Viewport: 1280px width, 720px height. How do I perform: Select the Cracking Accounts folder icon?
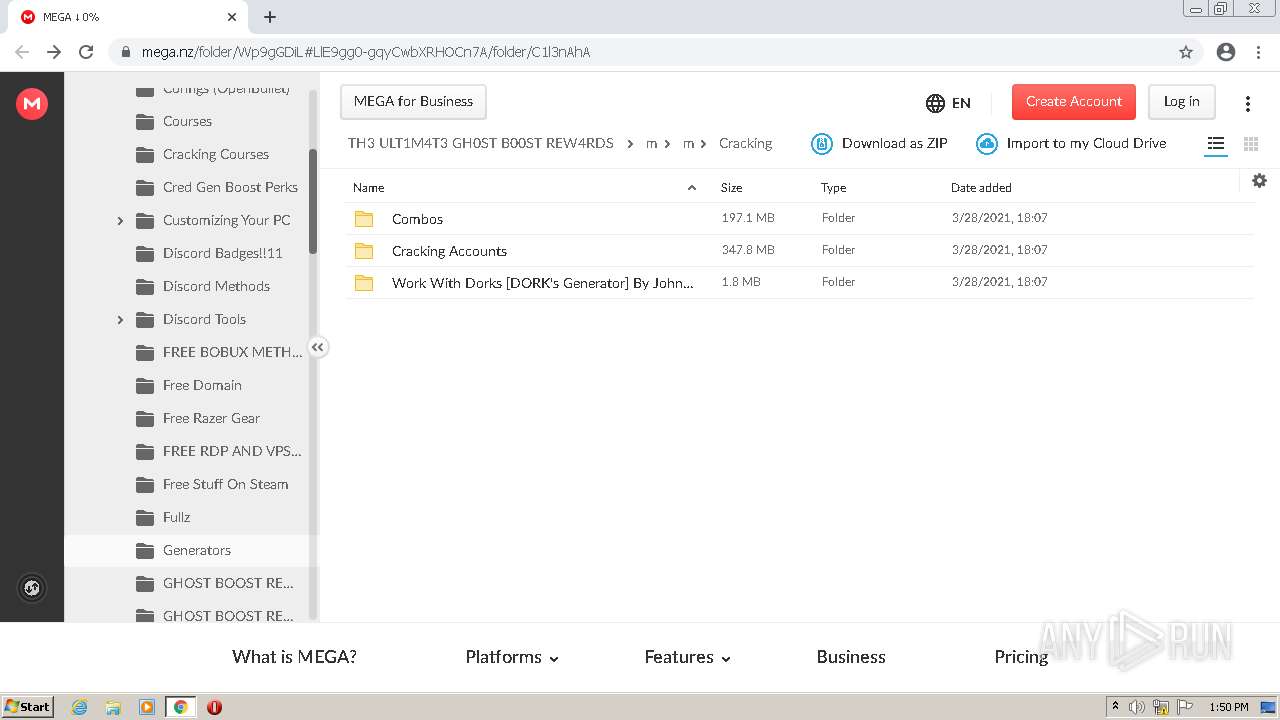pos(364,251)
